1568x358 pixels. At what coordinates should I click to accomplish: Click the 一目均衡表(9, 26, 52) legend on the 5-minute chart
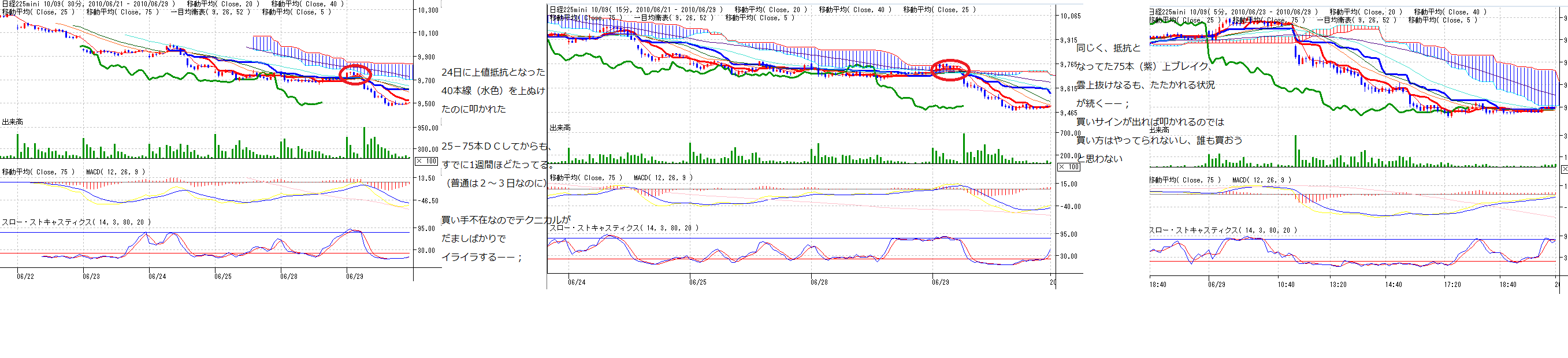(1355, 20)
